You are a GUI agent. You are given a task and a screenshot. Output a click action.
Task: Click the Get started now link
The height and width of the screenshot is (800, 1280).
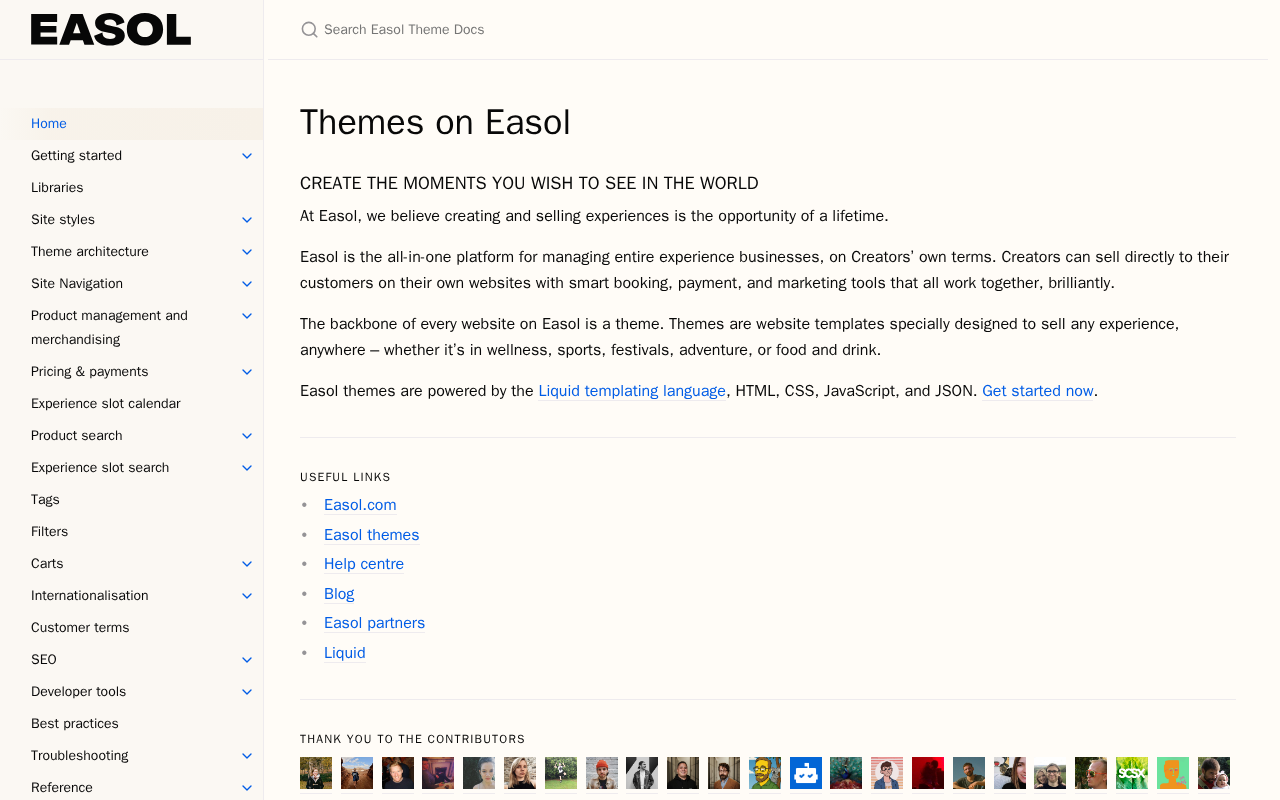tap(1038, 391)
